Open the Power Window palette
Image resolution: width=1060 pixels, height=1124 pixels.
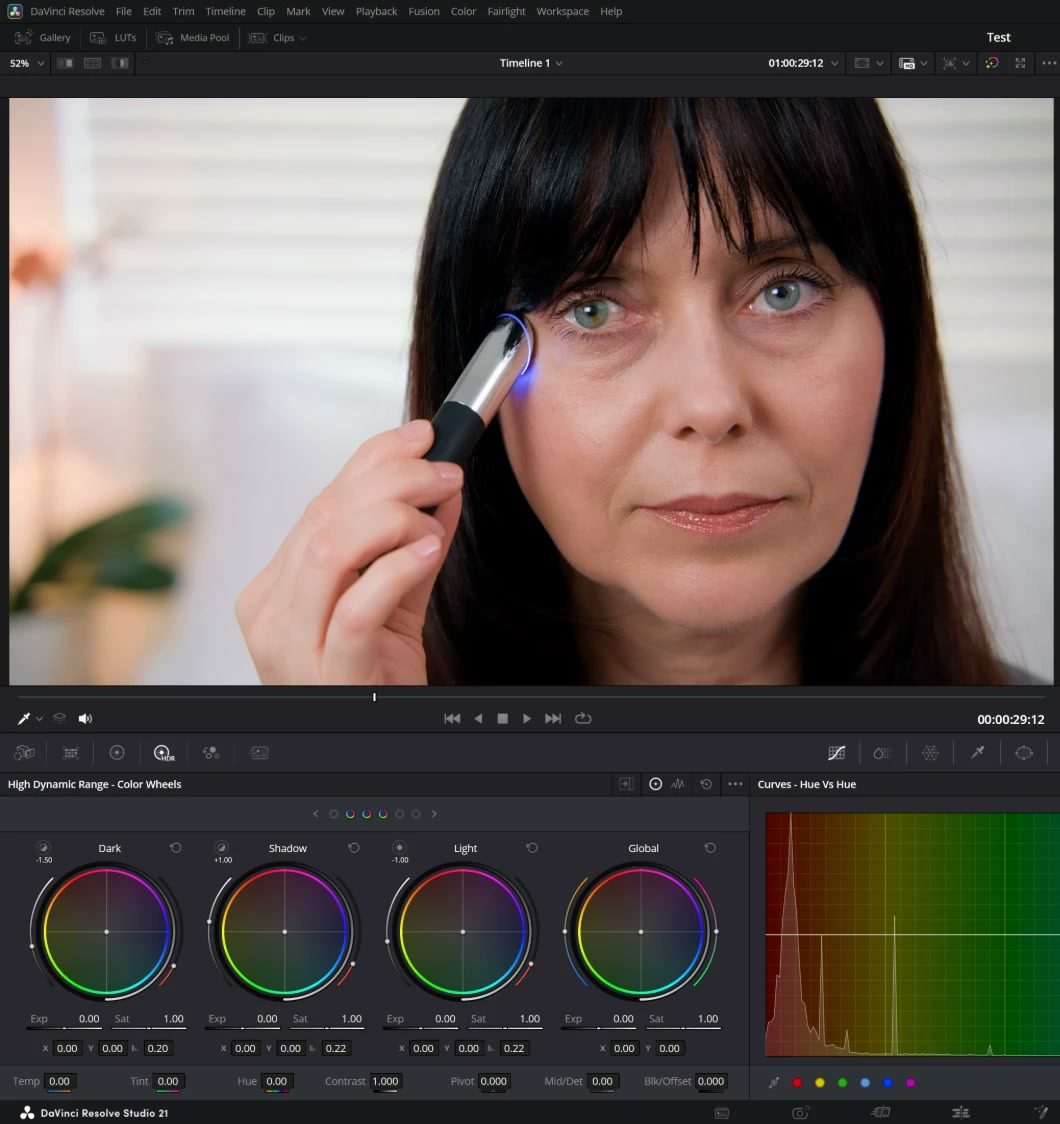point(1024,753)
